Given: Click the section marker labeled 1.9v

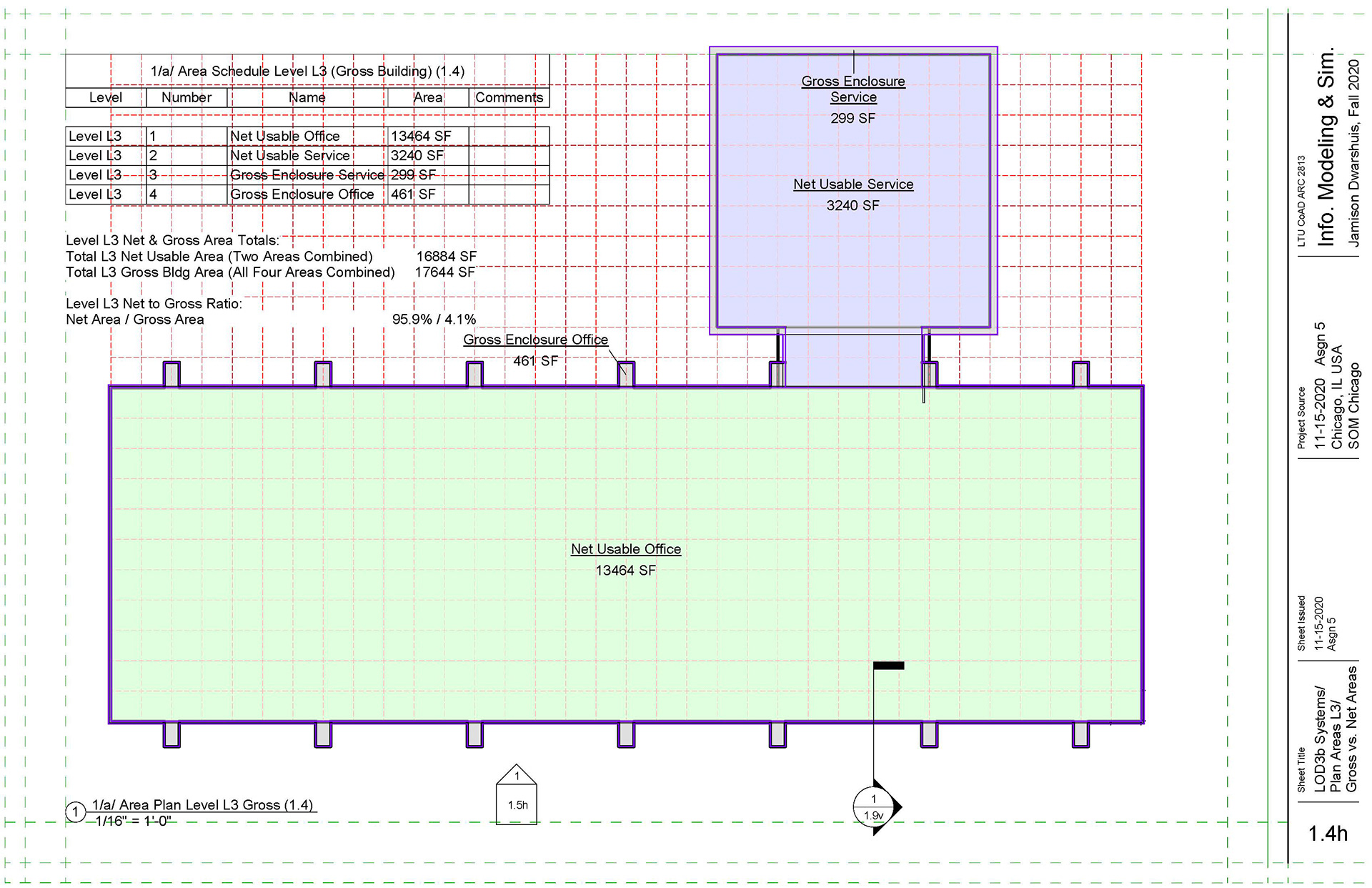Looking at the screenshot, I should [873, 807].
